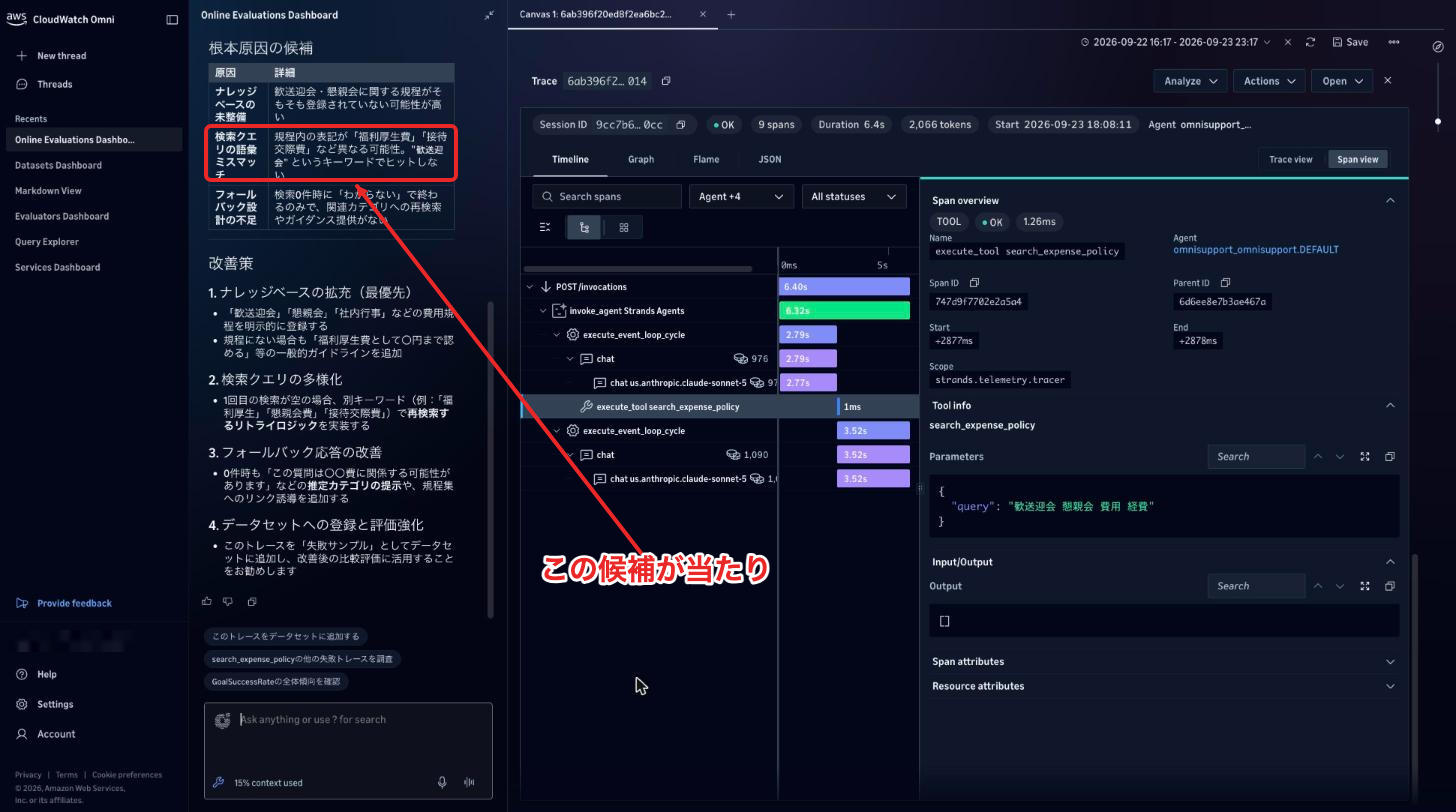The image size is (1456, 812).
Task: Collapse the Span overview section
Action: (x=1390, y=200)
